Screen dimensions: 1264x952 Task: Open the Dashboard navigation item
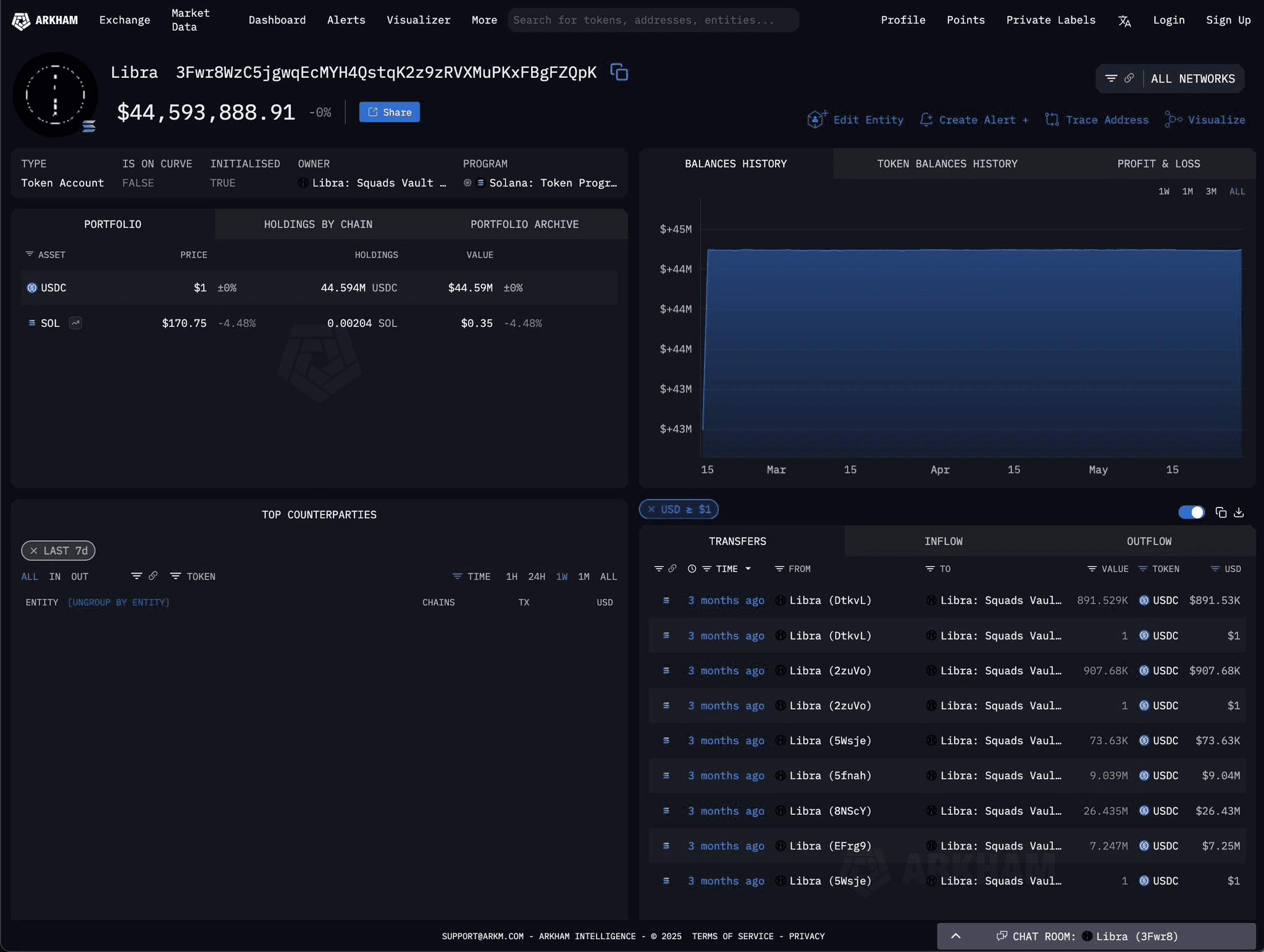[277, 20]
